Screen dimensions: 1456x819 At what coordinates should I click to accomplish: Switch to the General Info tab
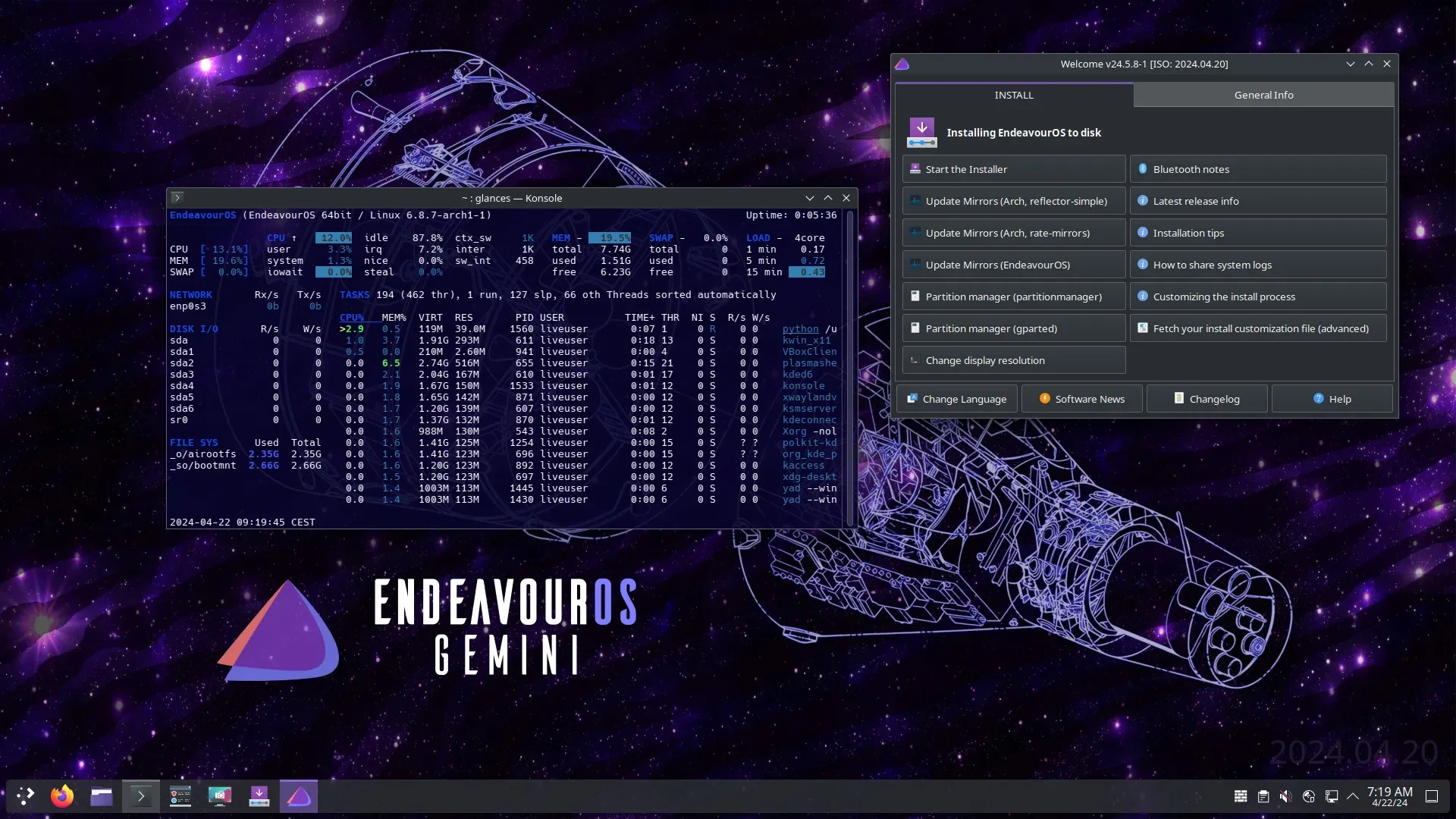[x=1263, y=96]
